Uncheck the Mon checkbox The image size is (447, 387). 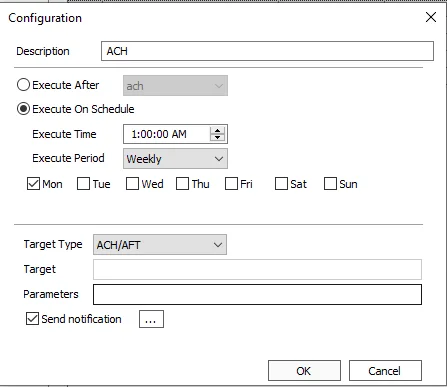pyautogui.click(x=33, y=184)
